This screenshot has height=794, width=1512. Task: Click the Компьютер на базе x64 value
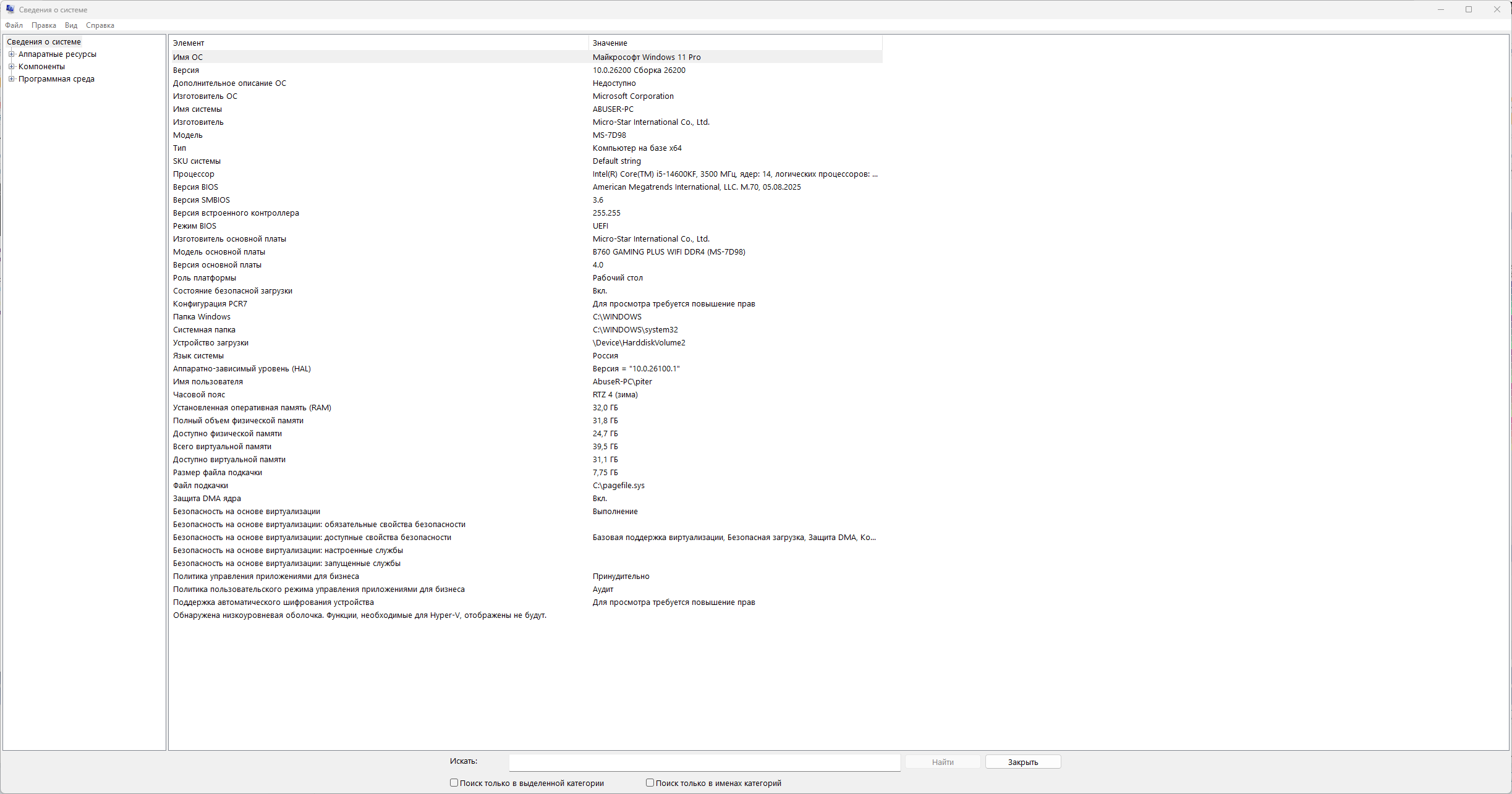coord(637,148)
